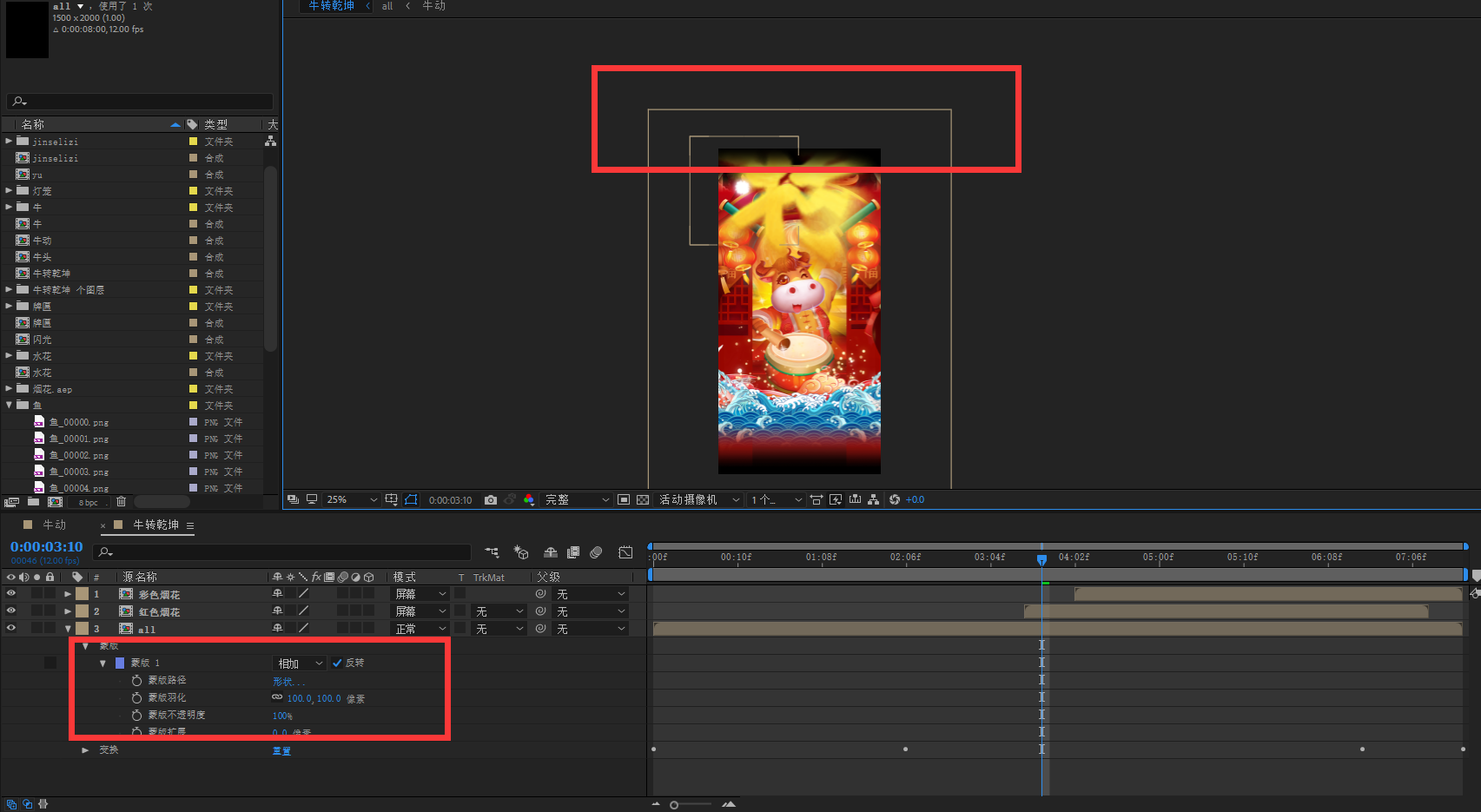Open the 活动摄像机 3D view dropdown
1481x812 pixels.
pyautogui.click(x=699, y=499)
